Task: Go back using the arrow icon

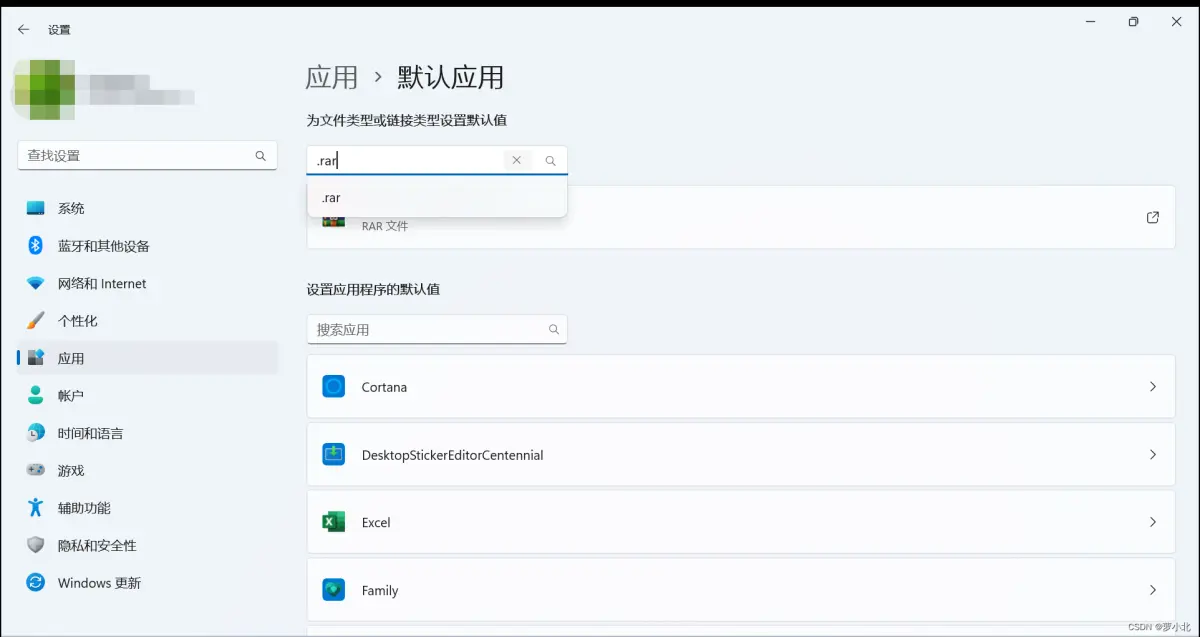Action: coord(23,30)
